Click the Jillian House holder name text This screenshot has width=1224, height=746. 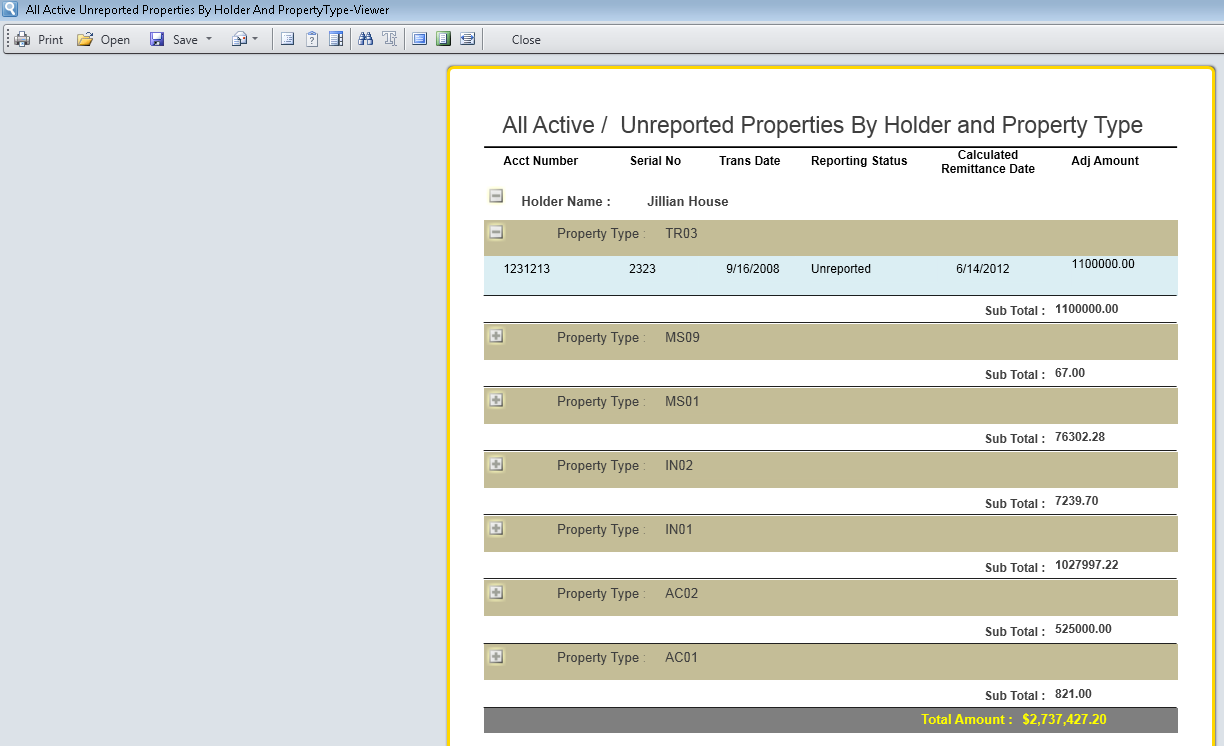coord(688,202)
